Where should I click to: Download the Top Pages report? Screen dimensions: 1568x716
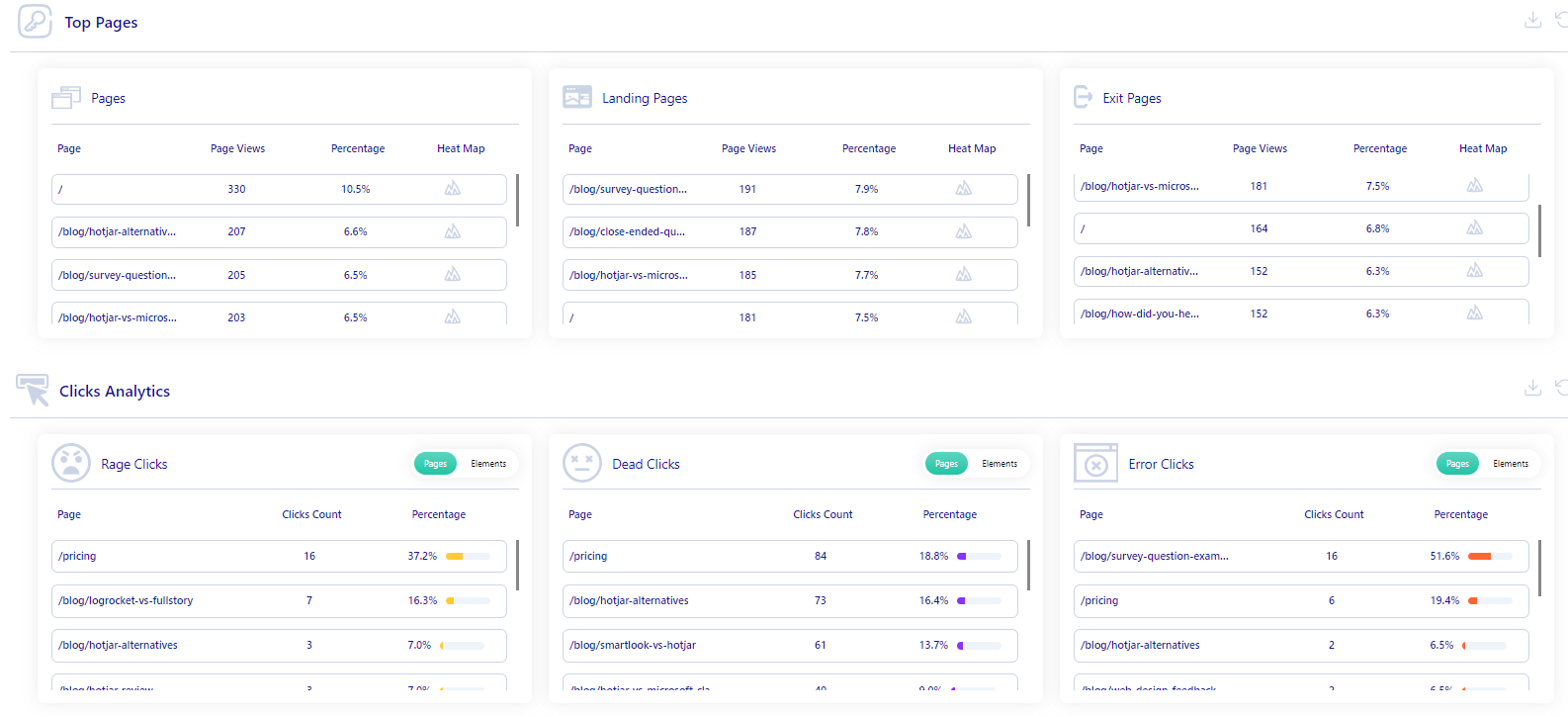pos(1532,20)
